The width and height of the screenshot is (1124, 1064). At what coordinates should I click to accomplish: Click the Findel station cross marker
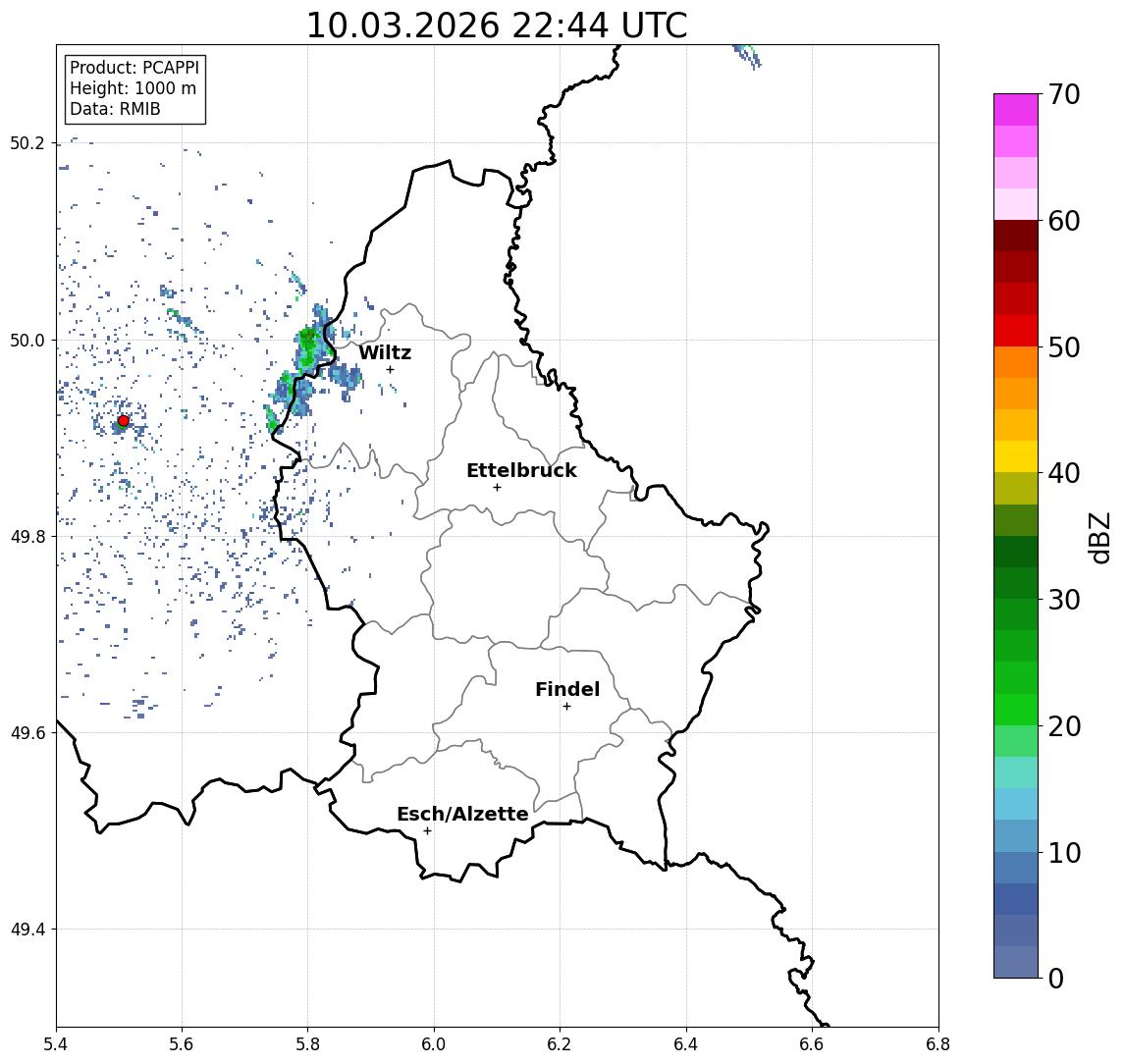tap(566, 707)
